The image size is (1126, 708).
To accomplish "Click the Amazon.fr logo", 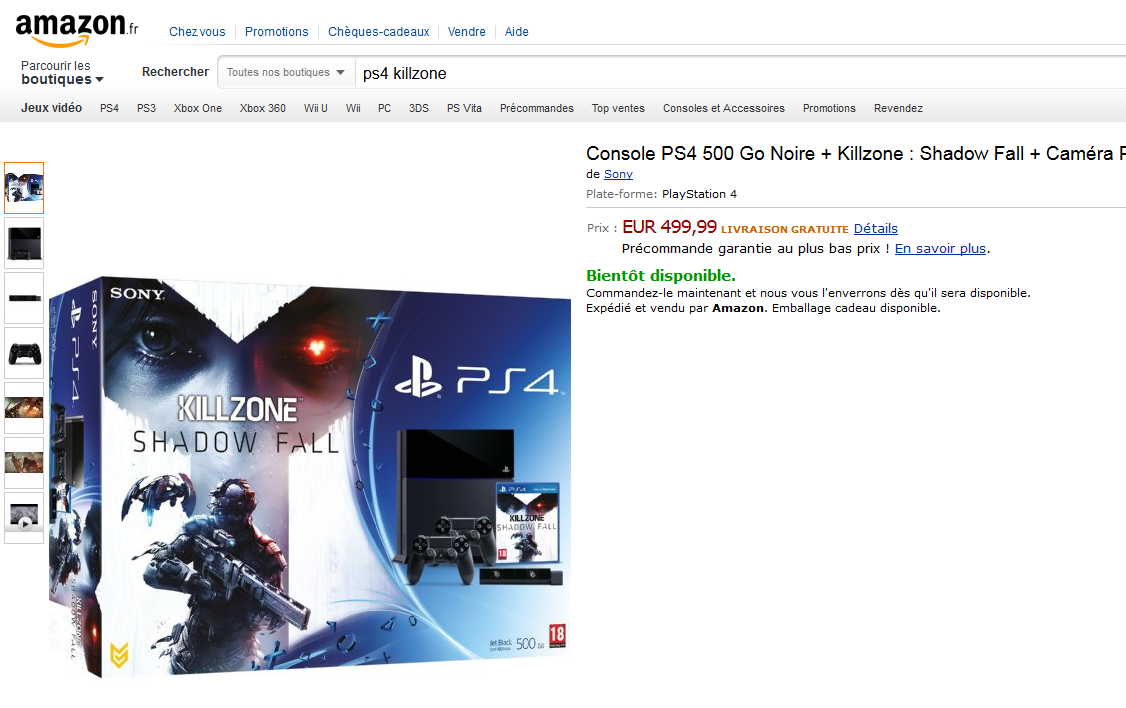I will coord(77,29).
